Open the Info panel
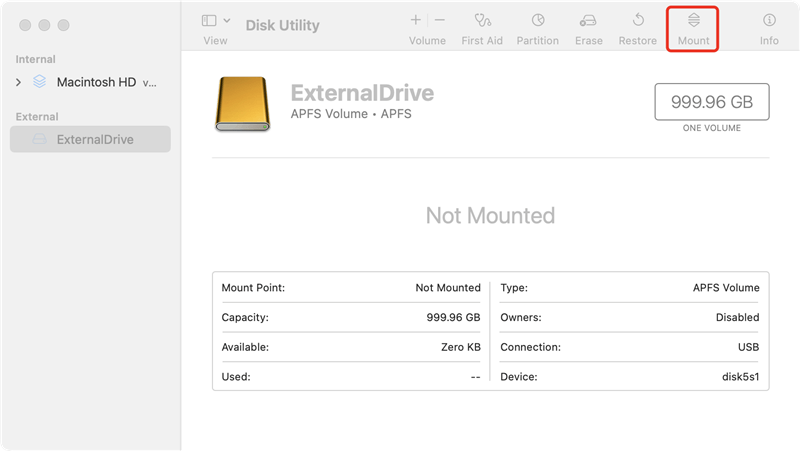 [x=768, y=21]
